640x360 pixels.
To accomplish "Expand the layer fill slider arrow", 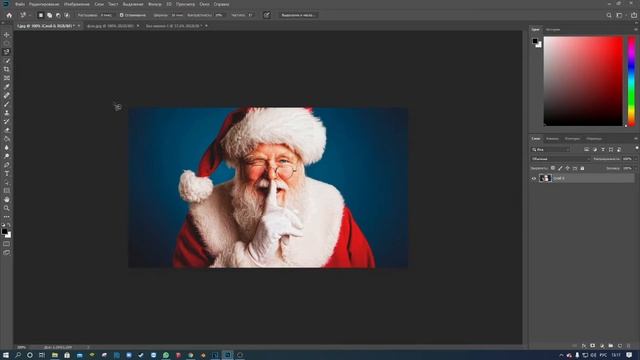I will [x=636, y=168].
